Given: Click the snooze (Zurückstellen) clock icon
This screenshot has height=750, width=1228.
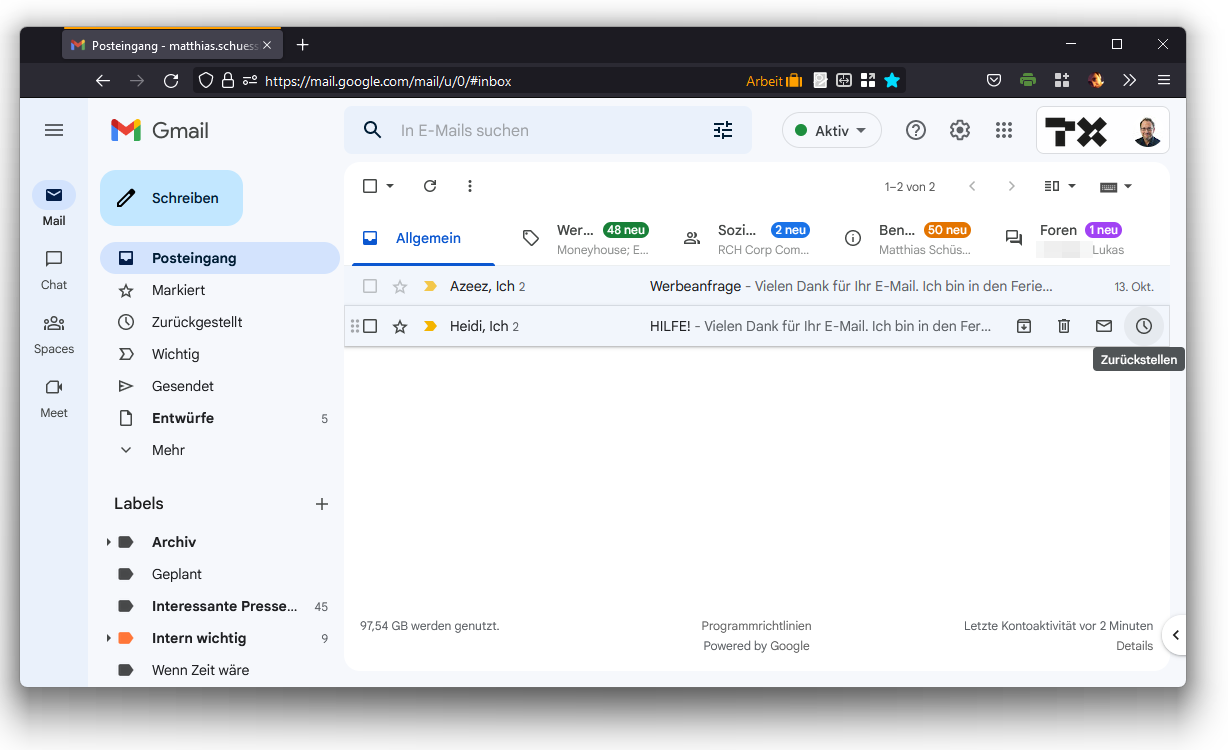Looking at the screenshot, I should tap(1143, 326).
